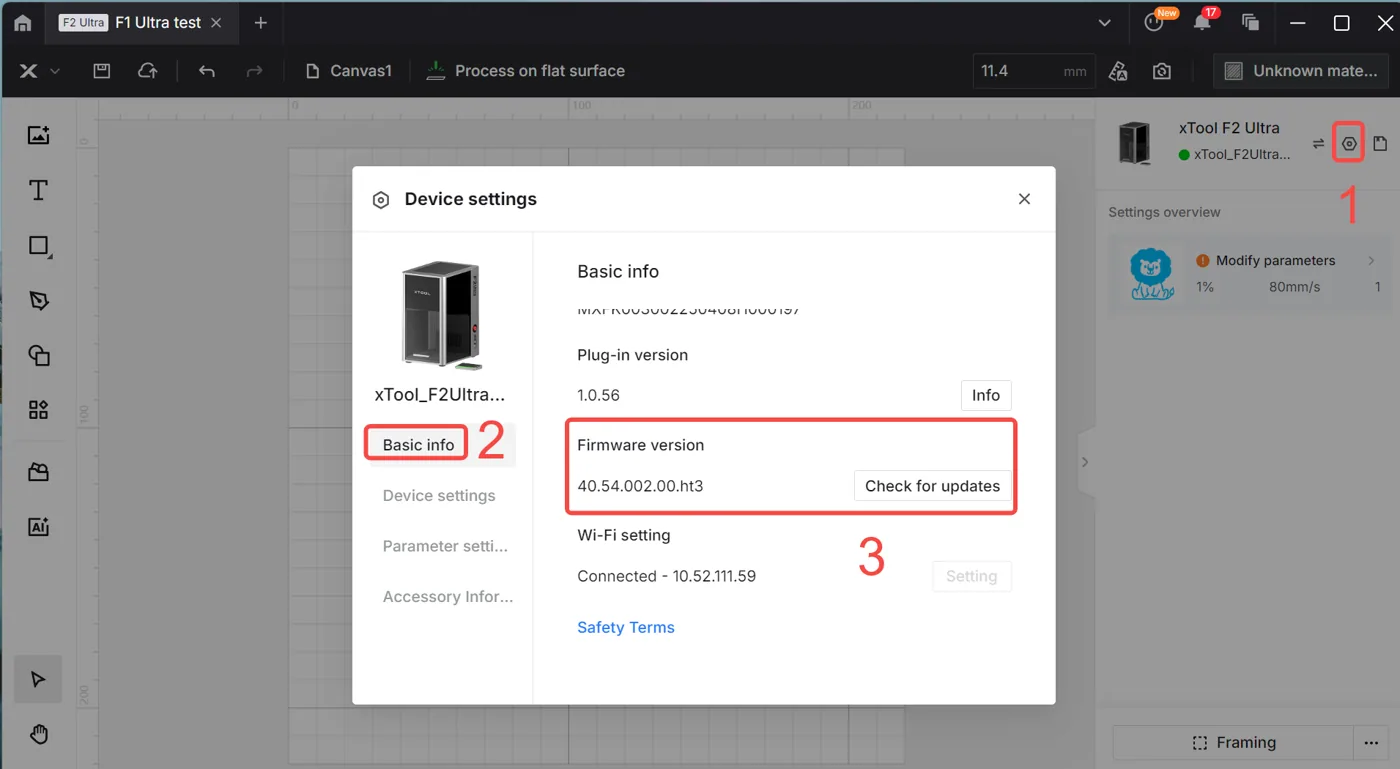This screenshot has width=1400, height=769.
Task: Open the multi-window icon in title bar
Action: click(x=1250, y=22)
